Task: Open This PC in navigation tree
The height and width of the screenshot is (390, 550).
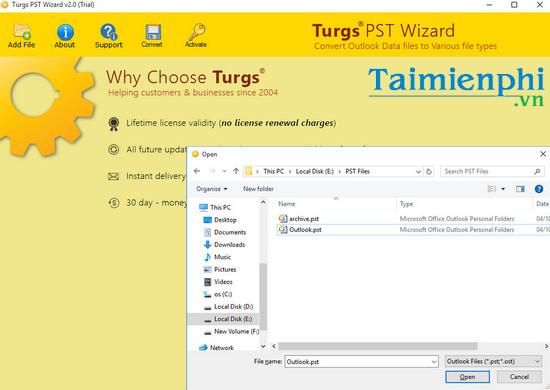Action: tap(215, 207)
